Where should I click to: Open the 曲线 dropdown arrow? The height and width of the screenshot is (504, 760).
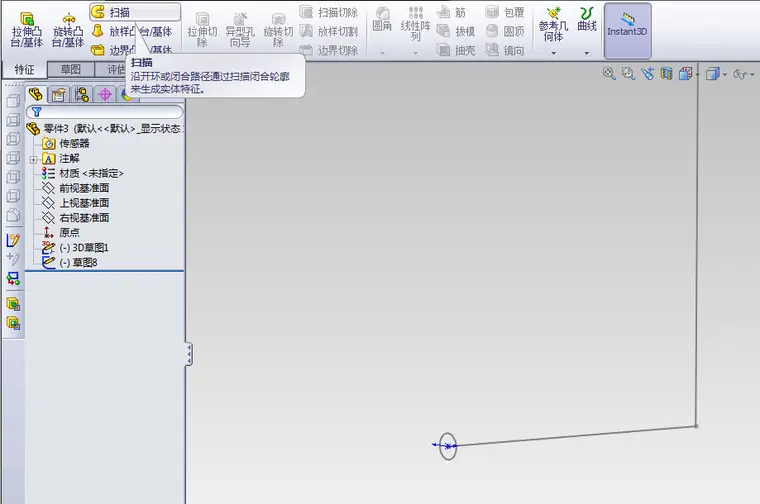(586, 53)
